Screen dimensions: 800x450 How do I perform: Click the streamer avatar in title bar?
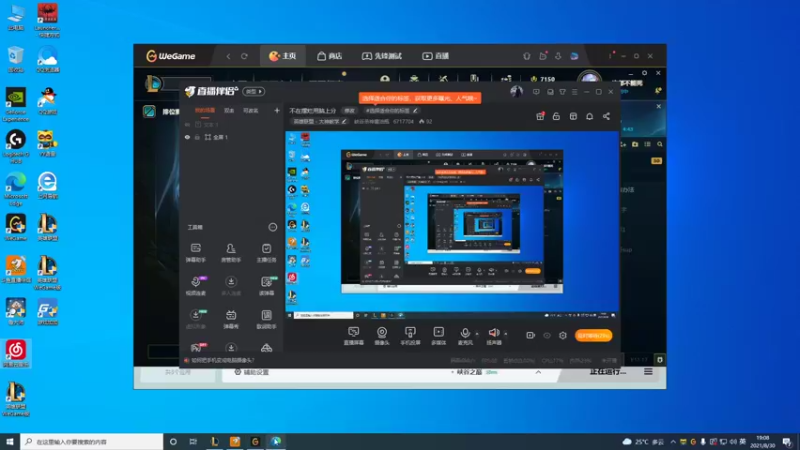point(516,91)
